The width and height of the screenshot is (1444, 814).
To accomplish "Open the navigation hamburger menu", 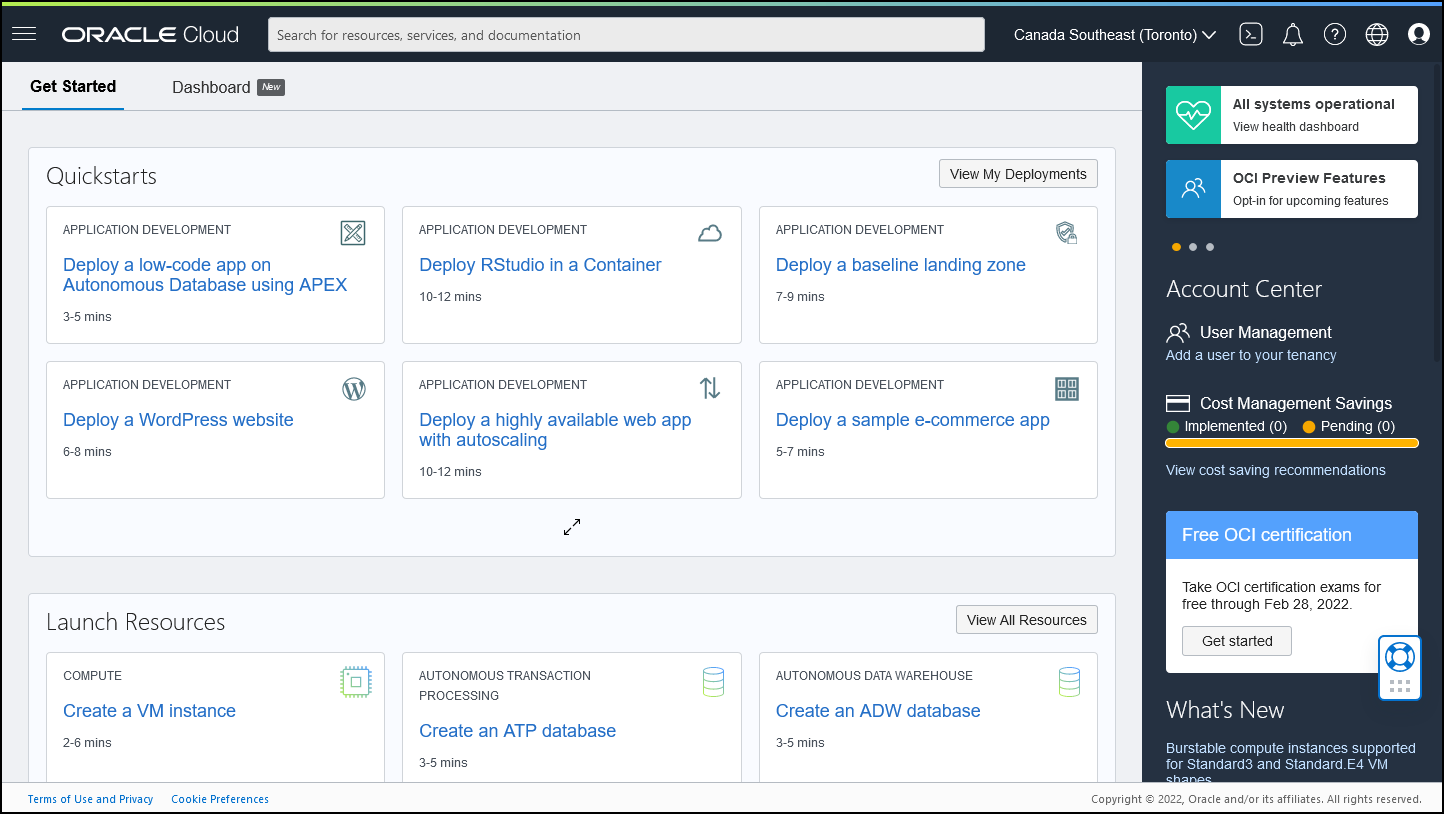I will pyautogui.click(x=24, y=33).
